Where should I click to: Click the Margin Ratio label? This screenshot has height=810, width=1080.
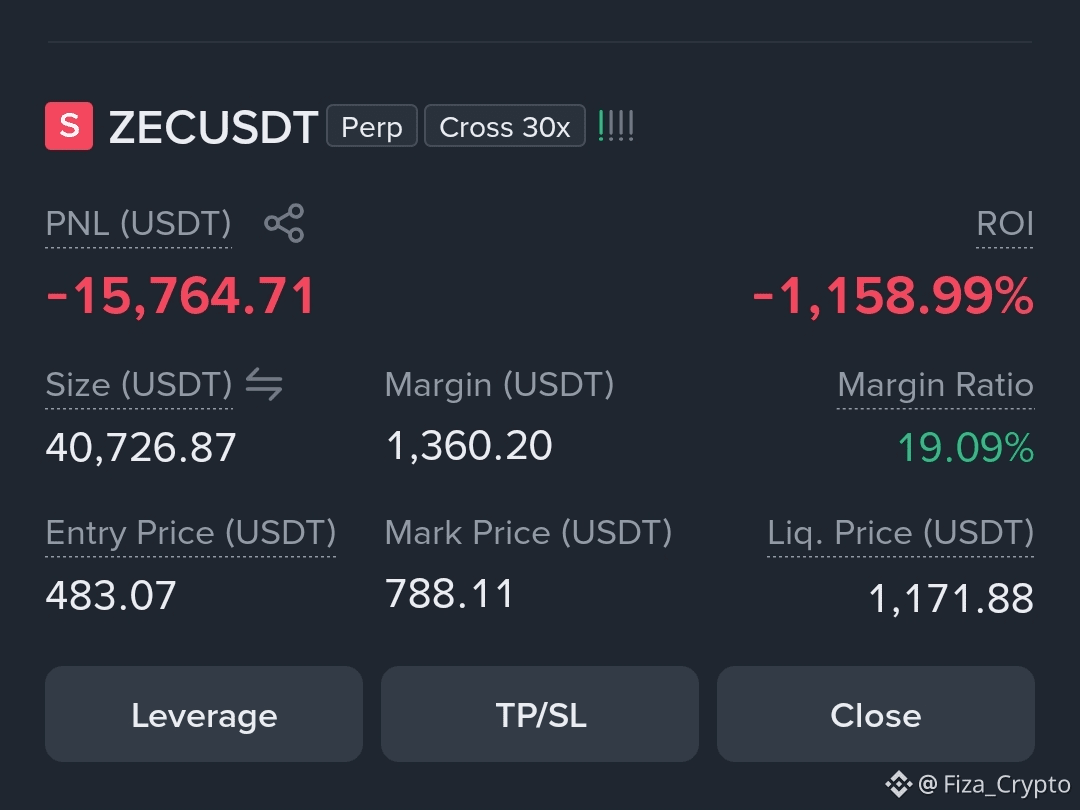(x=935, y=384)
